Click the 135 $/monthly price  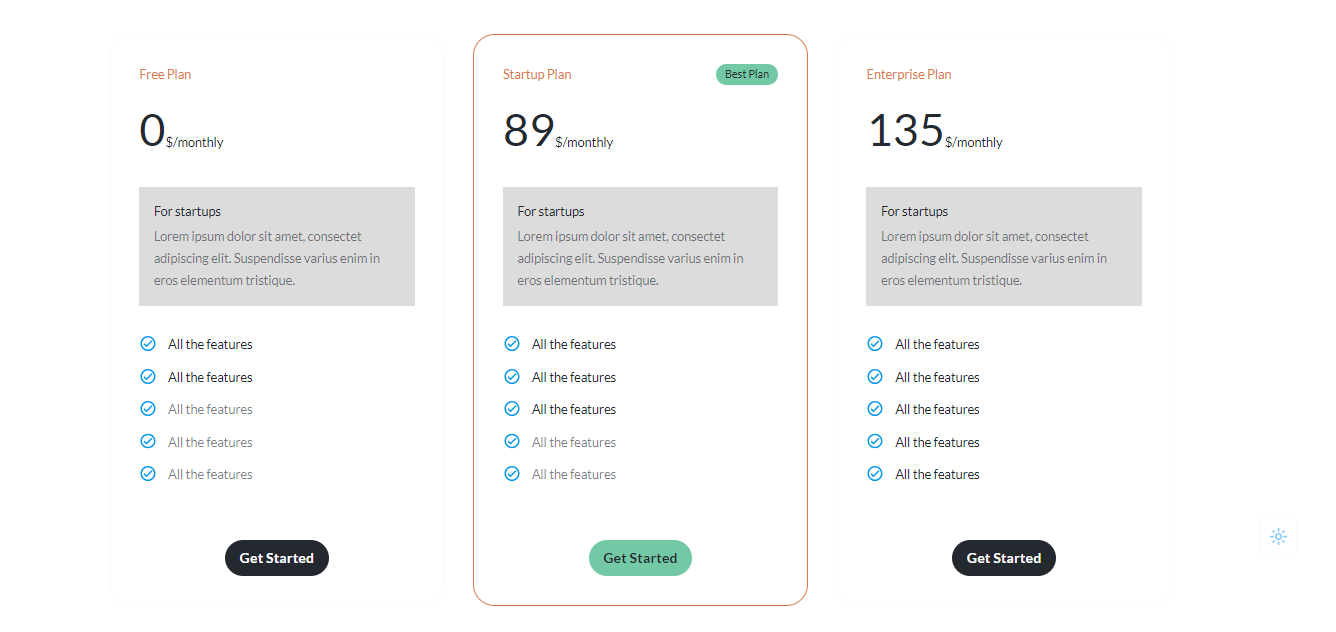[x=935, y=131]
